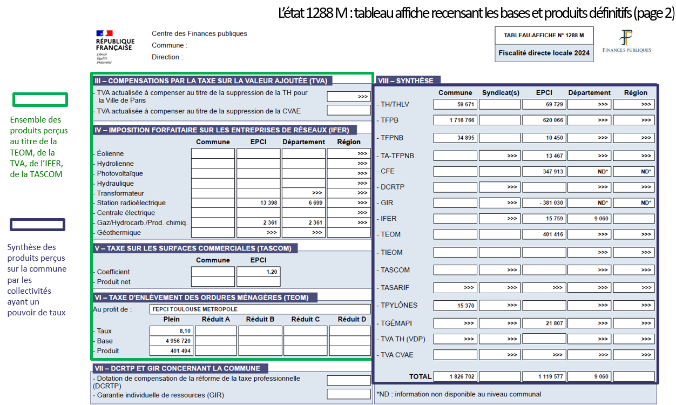Click Synthèse IFER EPCI value 15 759
The height and width of the screenshot is (405, 676).
click(x=544, y=219)
